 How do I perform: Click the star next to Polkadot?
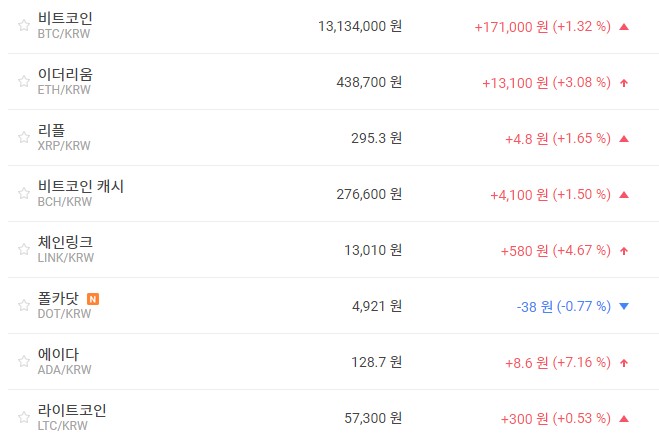pos(23,306)
